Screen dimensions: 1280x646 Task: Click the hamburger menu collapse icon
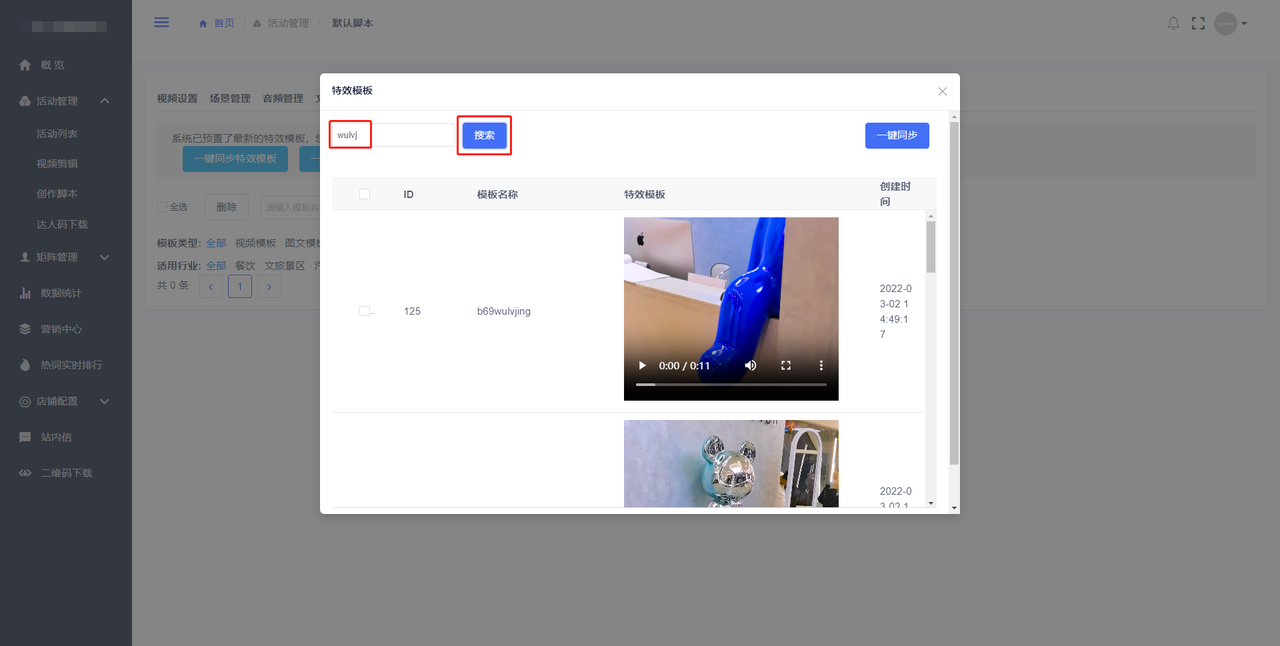pyautogui.click(x=161, y=22)
